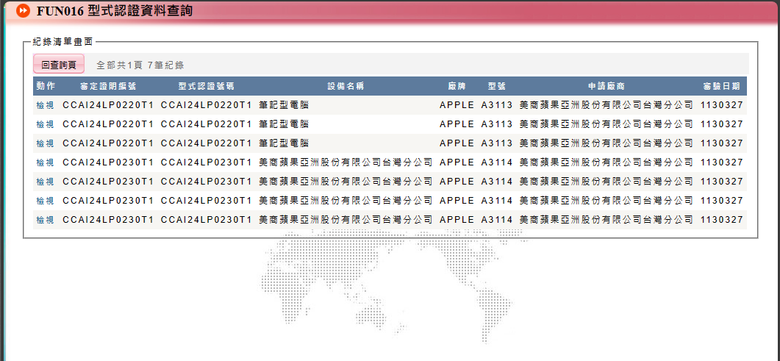
Task: Select APPLE brand cell in third A3113 row
Action: [x=457, y=144]
